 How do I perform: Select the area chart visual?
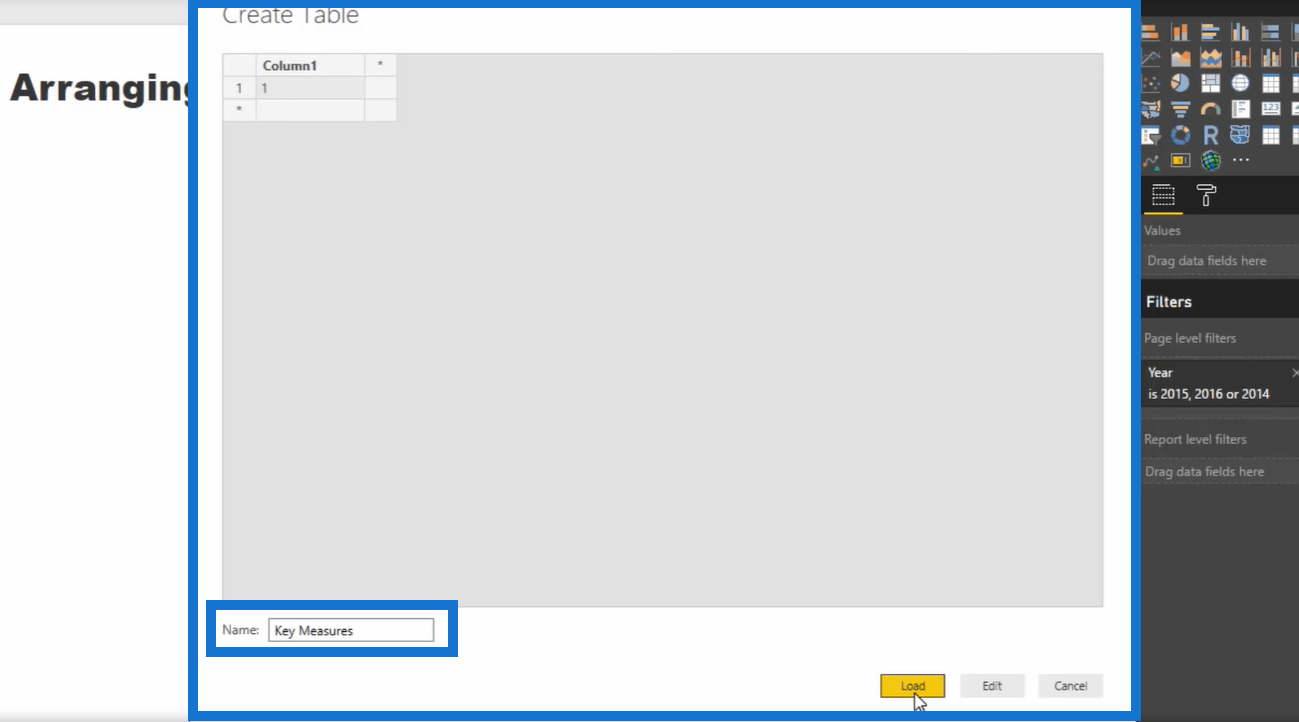1181,57
